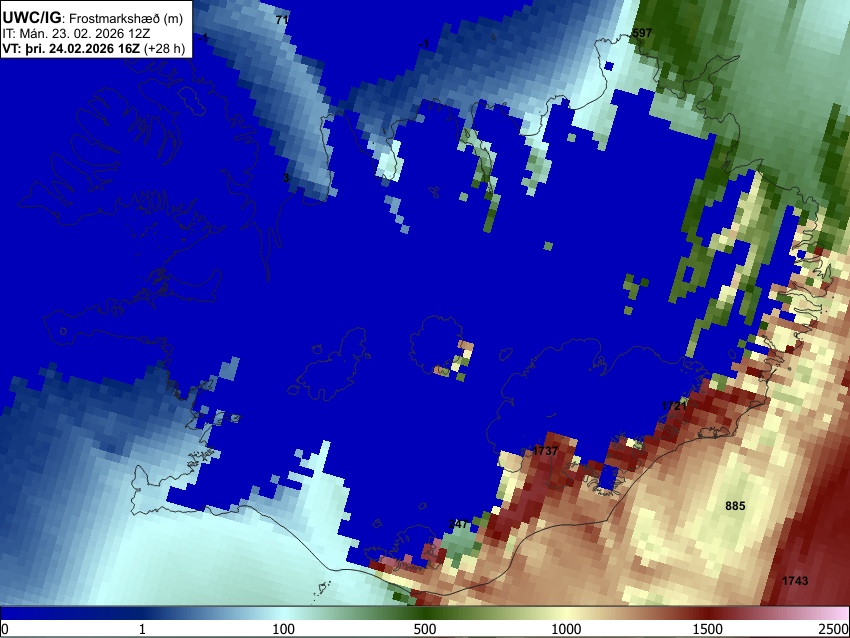
Task: Click the 0 tick on the color scale
Action: tap(5, 629)
